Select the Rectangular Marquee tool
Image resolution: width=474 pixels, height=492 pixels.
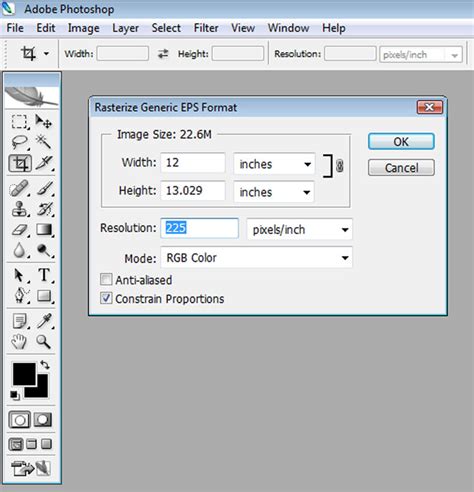[x=19, y=122]
